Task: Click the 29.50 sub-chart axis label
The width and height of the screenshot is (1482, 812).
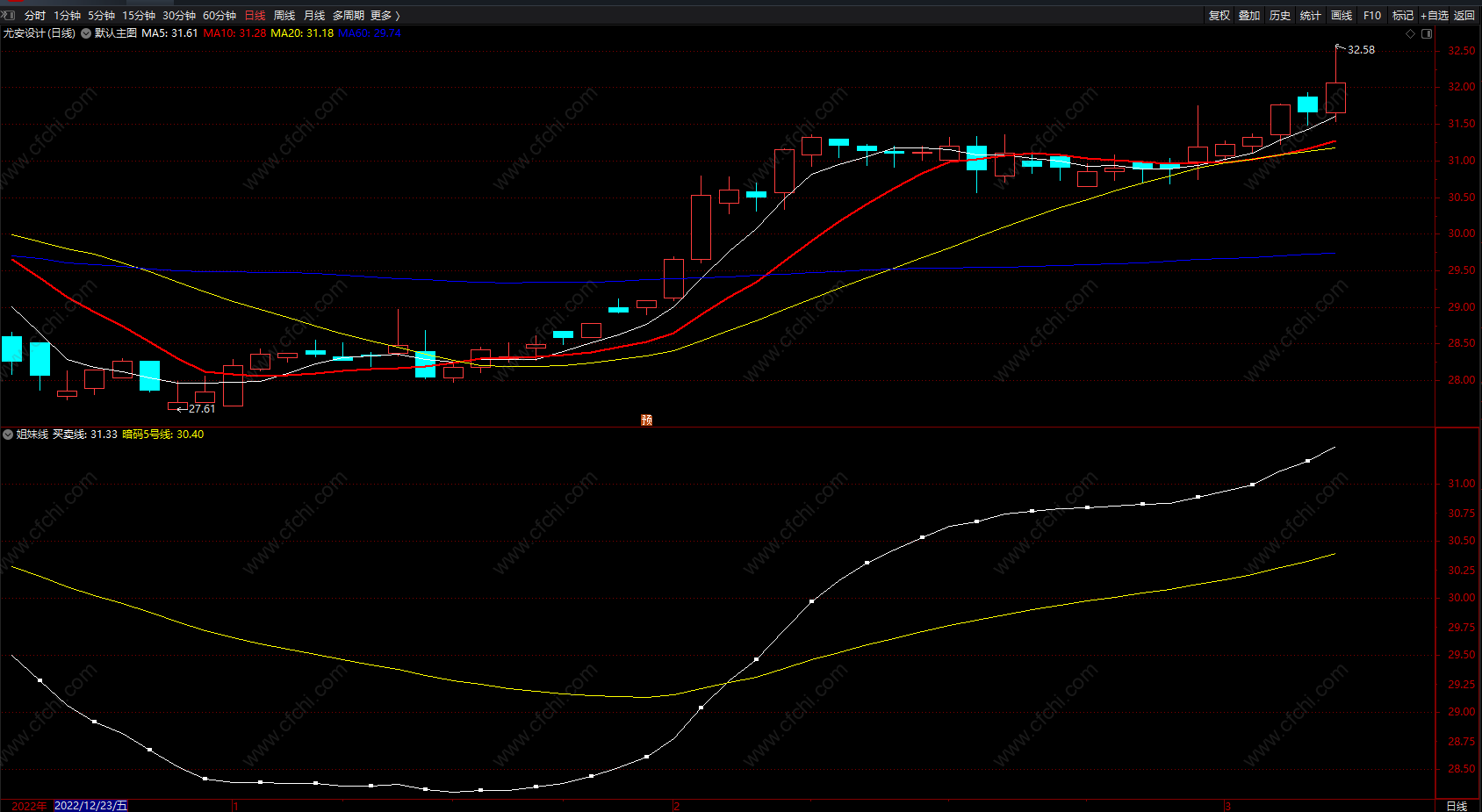Action: tap(1462, 655)
